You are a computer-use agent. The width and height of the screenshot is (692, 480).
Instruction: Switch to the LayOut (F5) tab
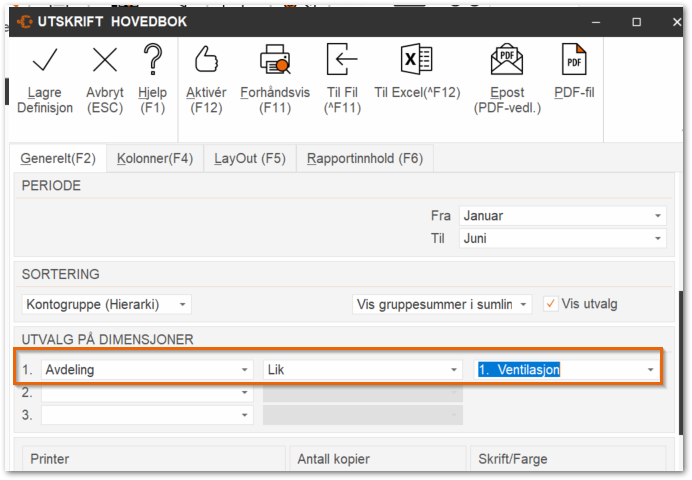pos(250,158)
